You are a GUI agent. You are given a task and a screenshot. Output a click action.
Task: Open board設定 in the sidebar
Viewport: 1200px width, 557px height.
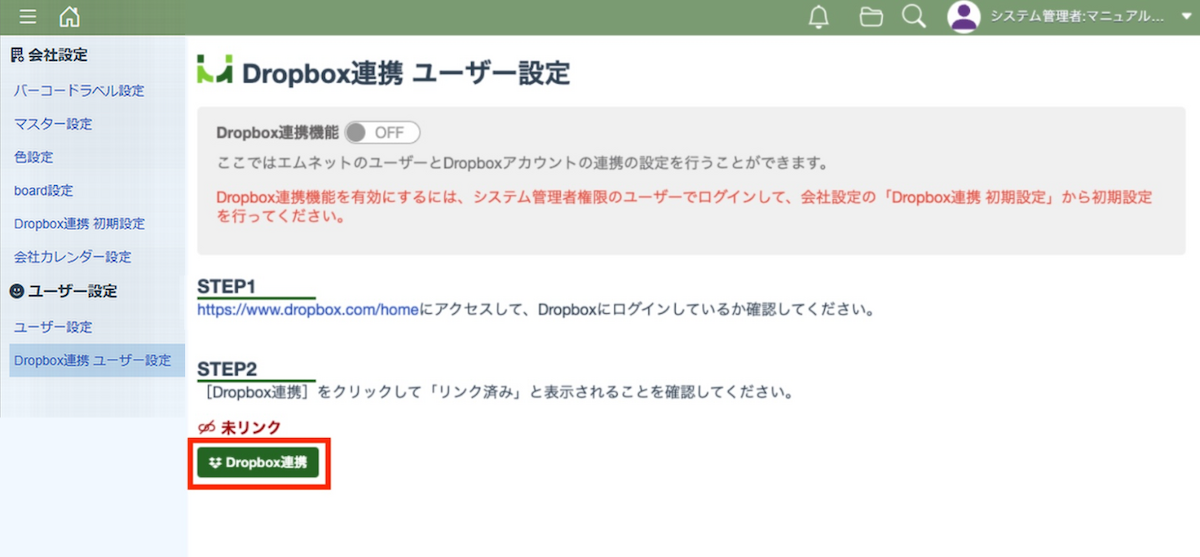click(44, 190)
